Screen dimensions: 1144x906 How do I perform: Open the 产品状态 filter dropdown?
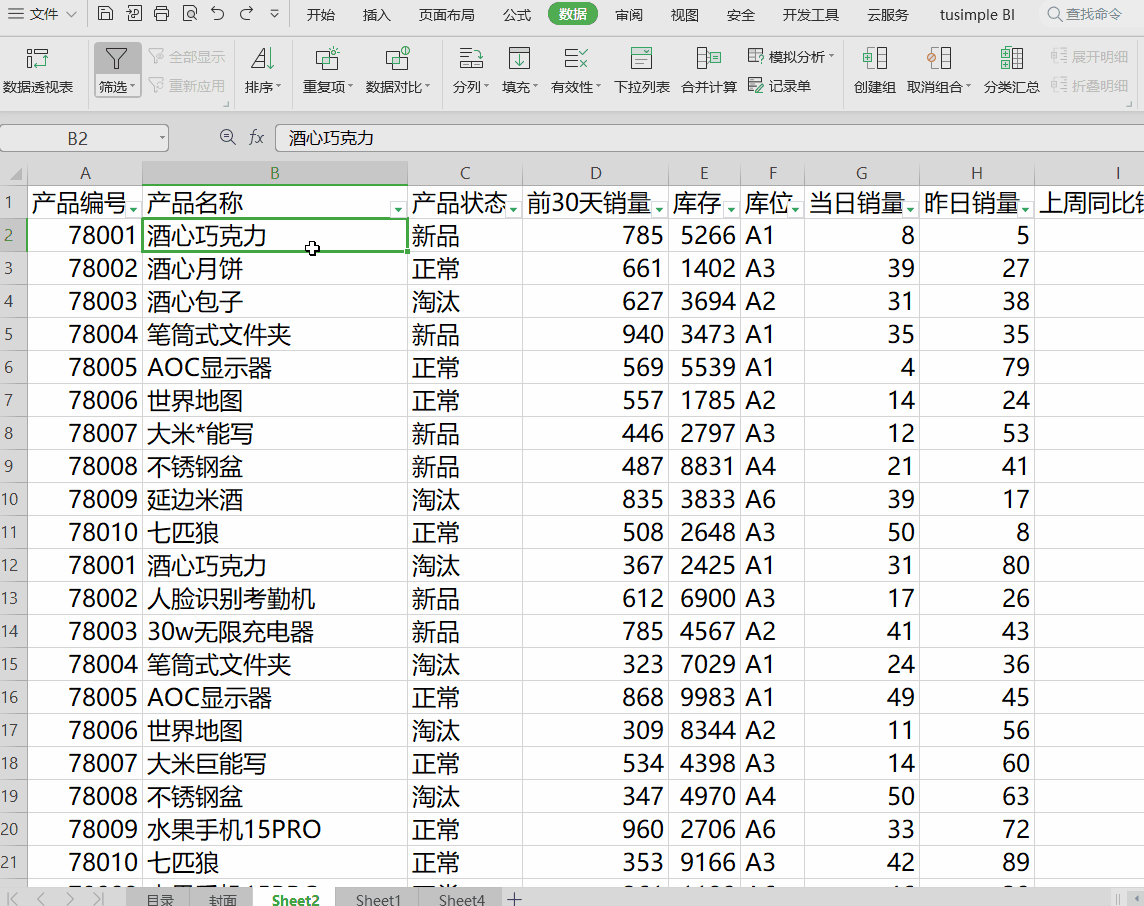(513, 209)
